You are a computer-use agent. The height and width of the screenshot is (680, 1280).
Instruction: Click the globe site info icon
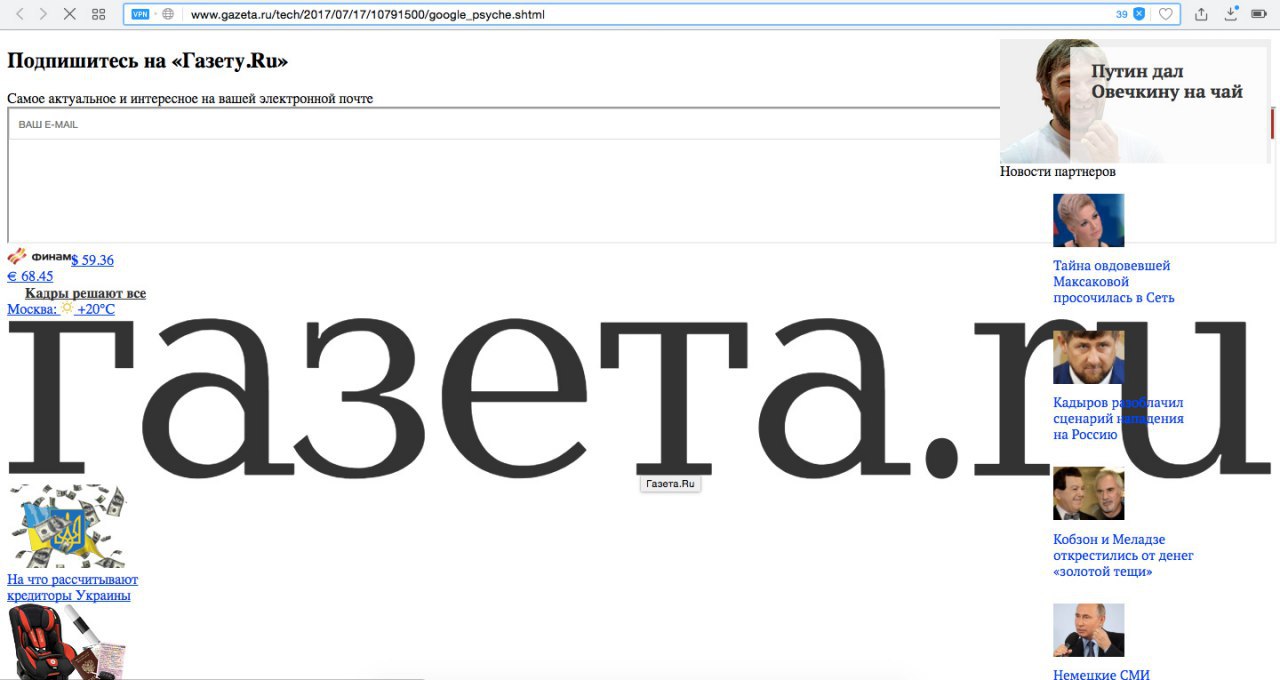coord(168,14)
